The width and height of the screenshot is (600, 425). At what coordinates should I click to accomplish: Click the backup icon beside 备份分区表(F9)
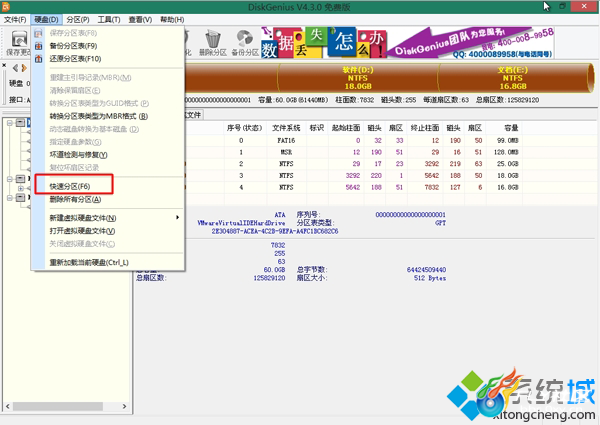tap(38, 46)
